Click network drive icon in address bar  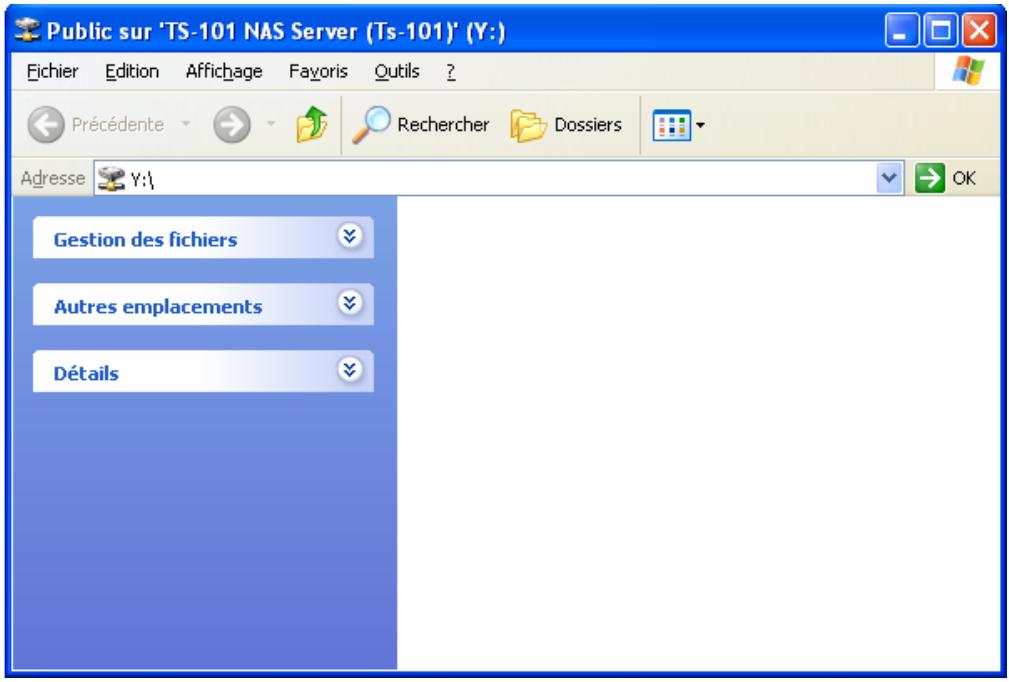pos(111,179)
